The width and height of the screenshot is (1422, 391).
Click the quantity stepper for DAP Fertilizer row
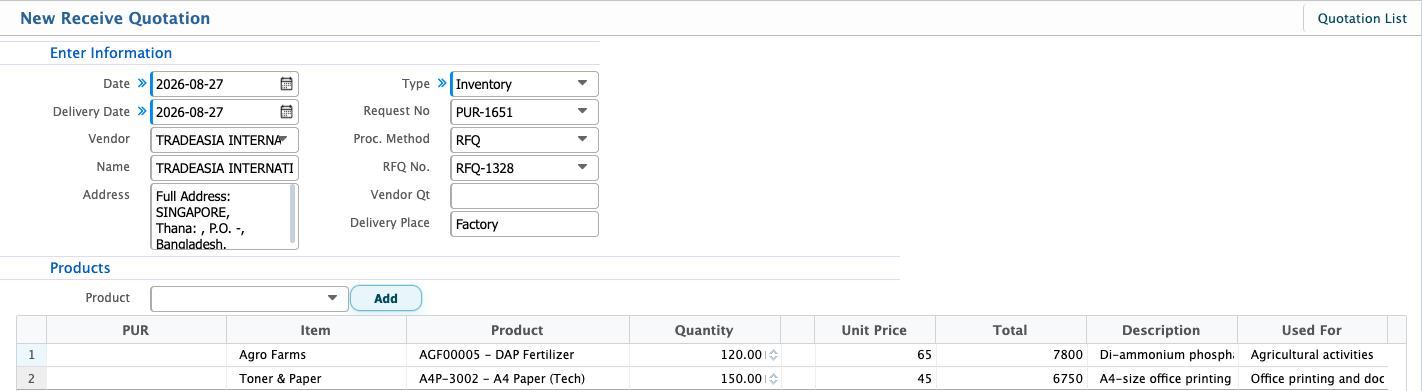coord(773,355)
